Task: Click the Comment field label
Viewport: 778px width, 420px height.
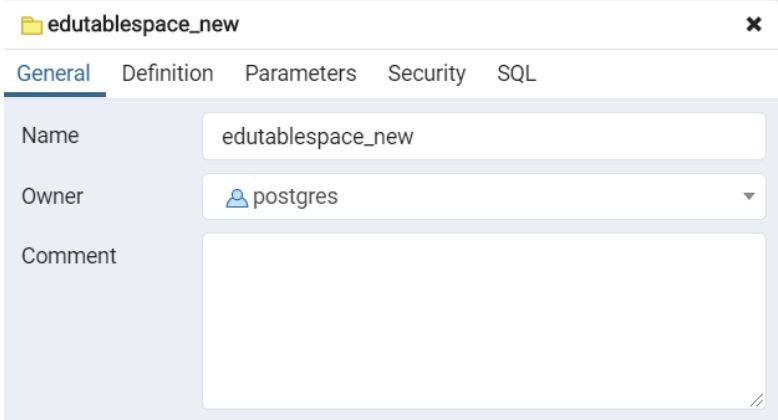Action: (68, 255)
